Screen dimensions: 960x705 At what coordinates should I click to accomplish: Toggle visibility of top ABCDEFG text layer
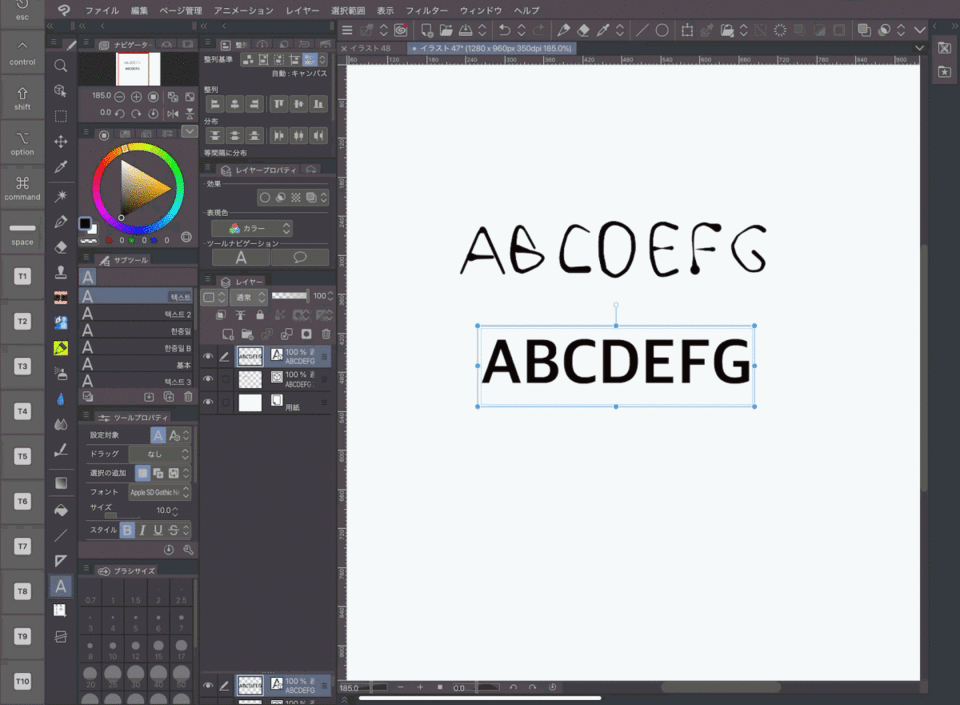pos(208,356)
